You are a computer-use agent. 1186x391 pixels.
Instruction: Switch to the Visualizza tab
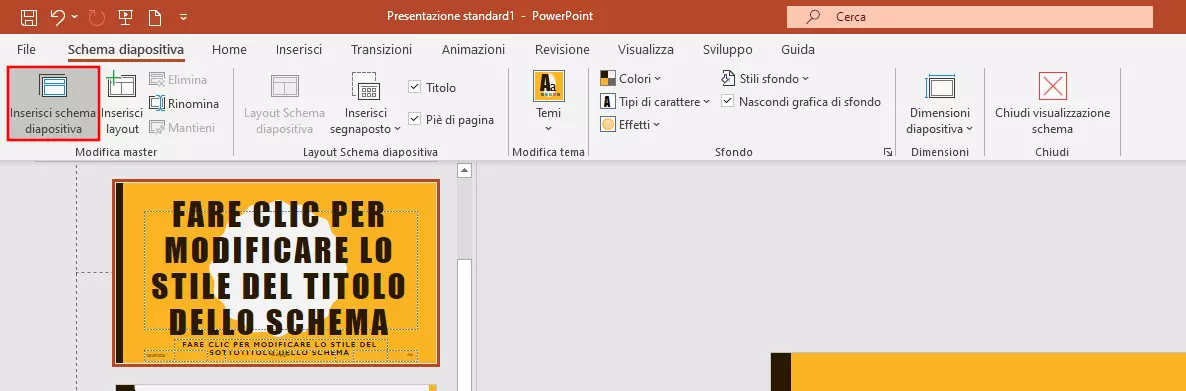point(645,49)
